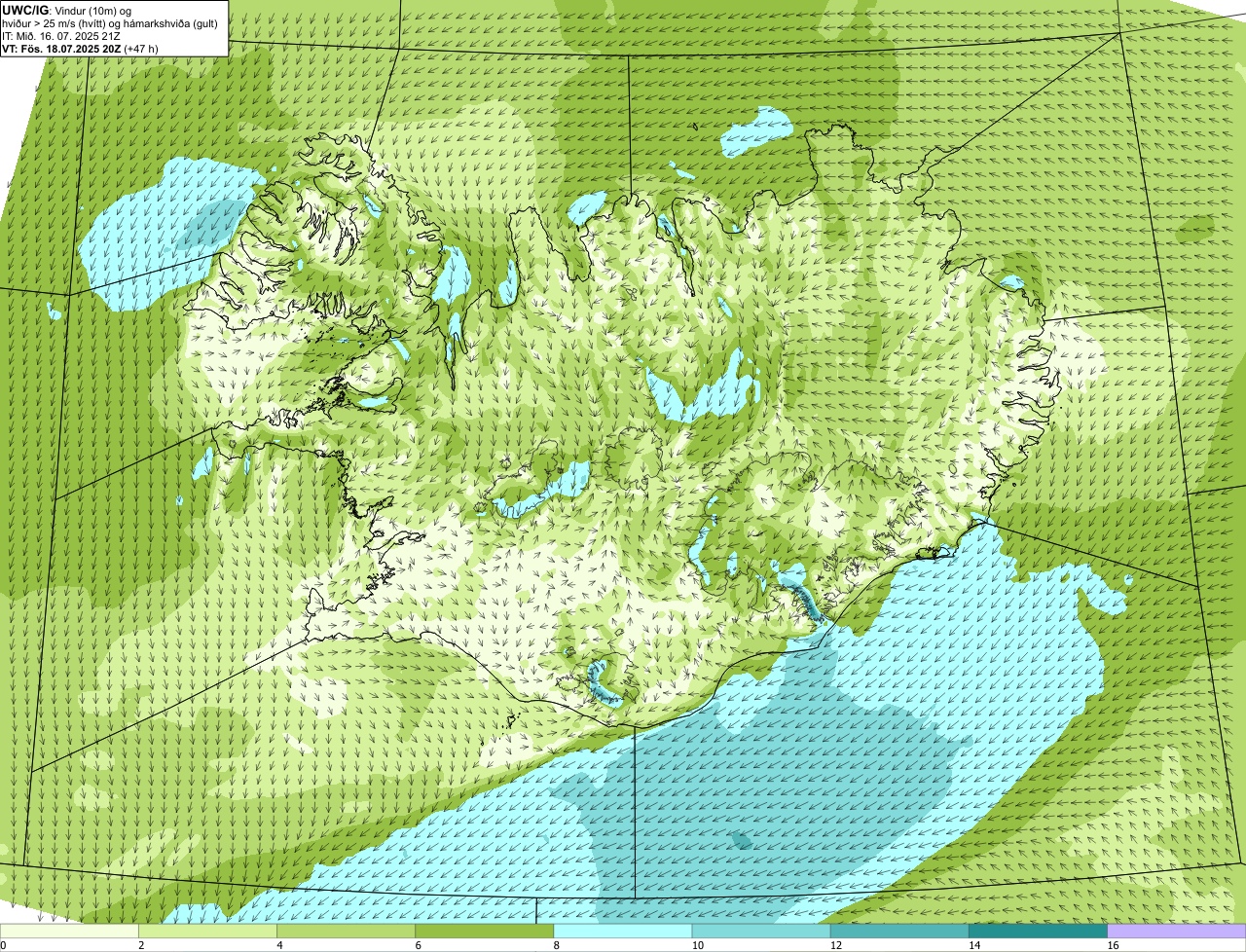Click the "IT: Mið. 16. 07. 2025 21Z" line
Image resolution: width=1246 pixels, height=952 pixels.
pyautogui.click(x=60, y=35)
